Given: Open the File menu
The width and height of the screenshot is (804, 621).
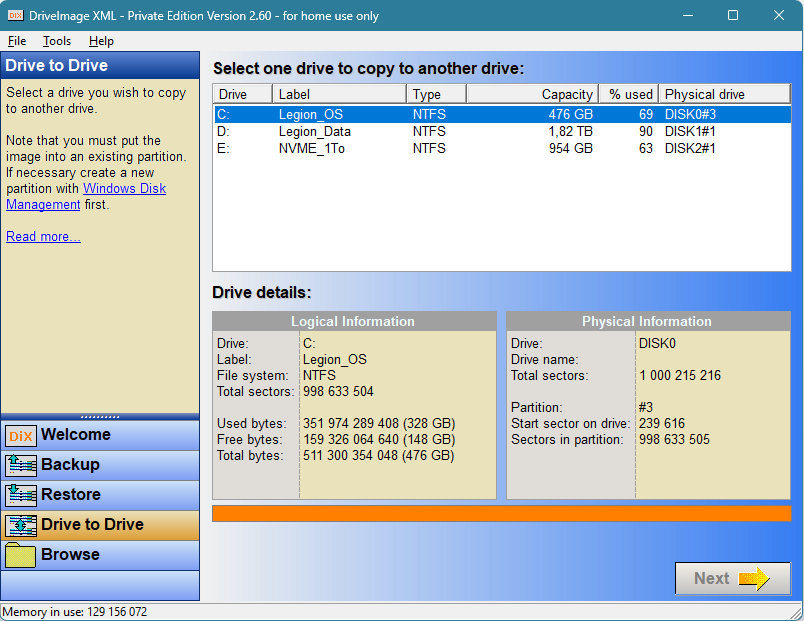Looking at the screenshot, I should (17, 41).
